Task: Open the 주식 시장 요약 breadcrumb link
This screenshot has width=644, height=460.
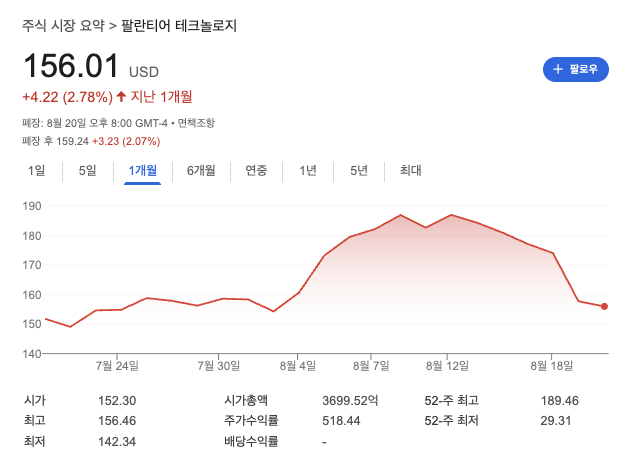Action: tap(63, 25)
